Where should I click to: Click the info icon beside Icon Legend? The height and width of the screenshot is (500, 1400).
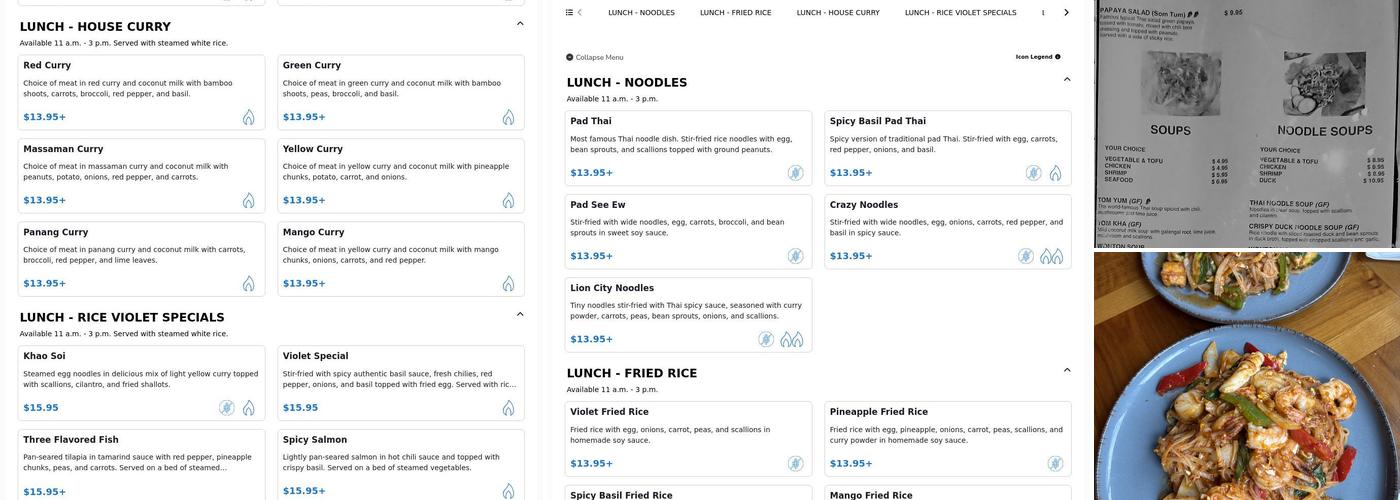(x=1058, y=57)
